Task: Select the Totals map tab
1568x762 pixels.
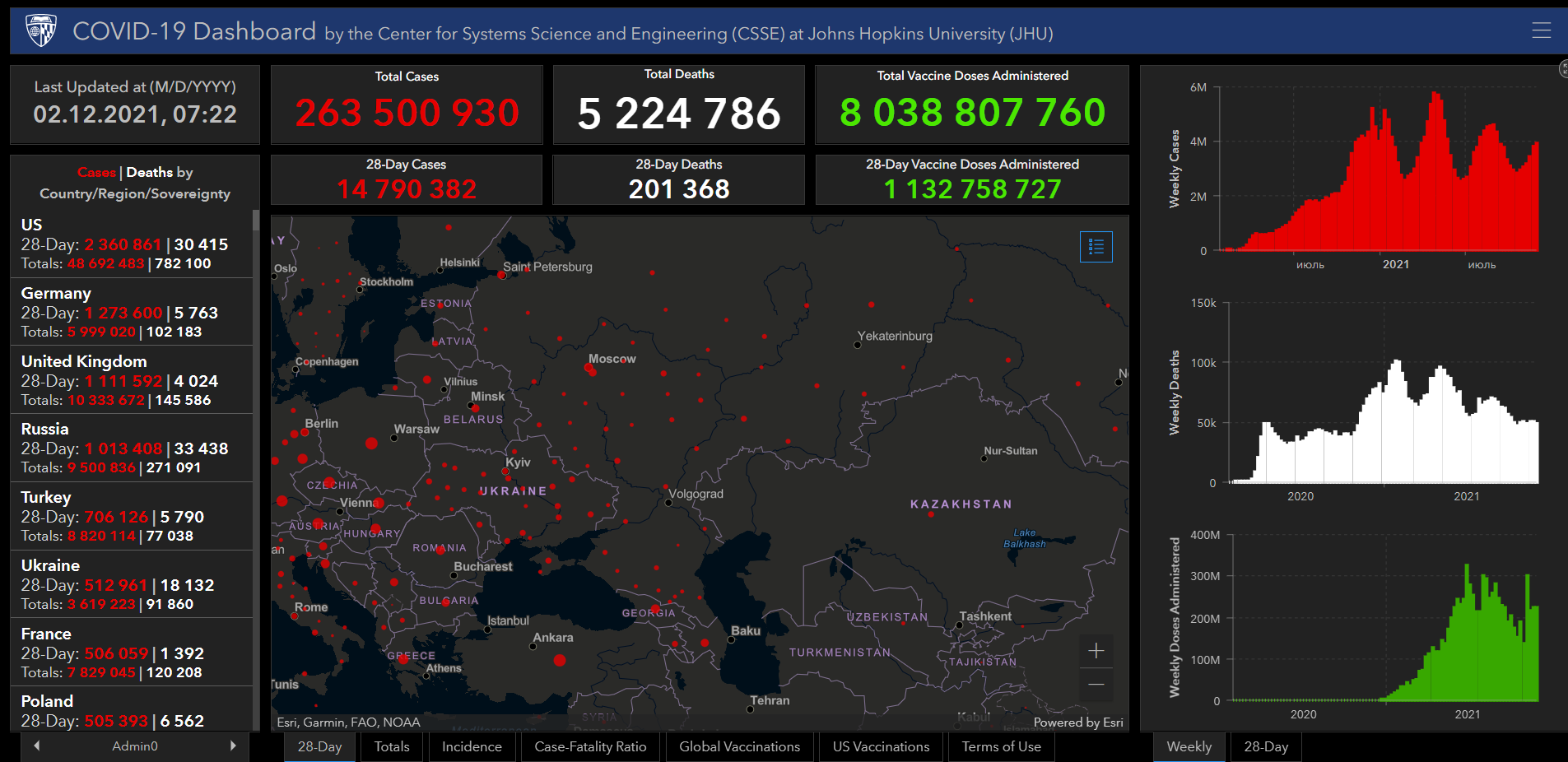Action: coord(392,746)
